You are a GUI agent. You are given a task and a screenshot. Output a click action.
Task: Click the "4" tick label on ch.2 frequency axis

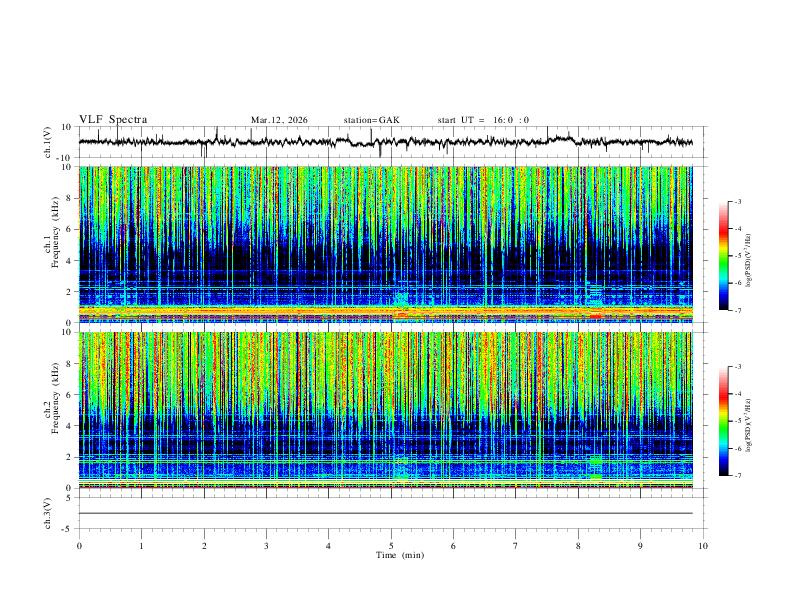pos(70,426)
